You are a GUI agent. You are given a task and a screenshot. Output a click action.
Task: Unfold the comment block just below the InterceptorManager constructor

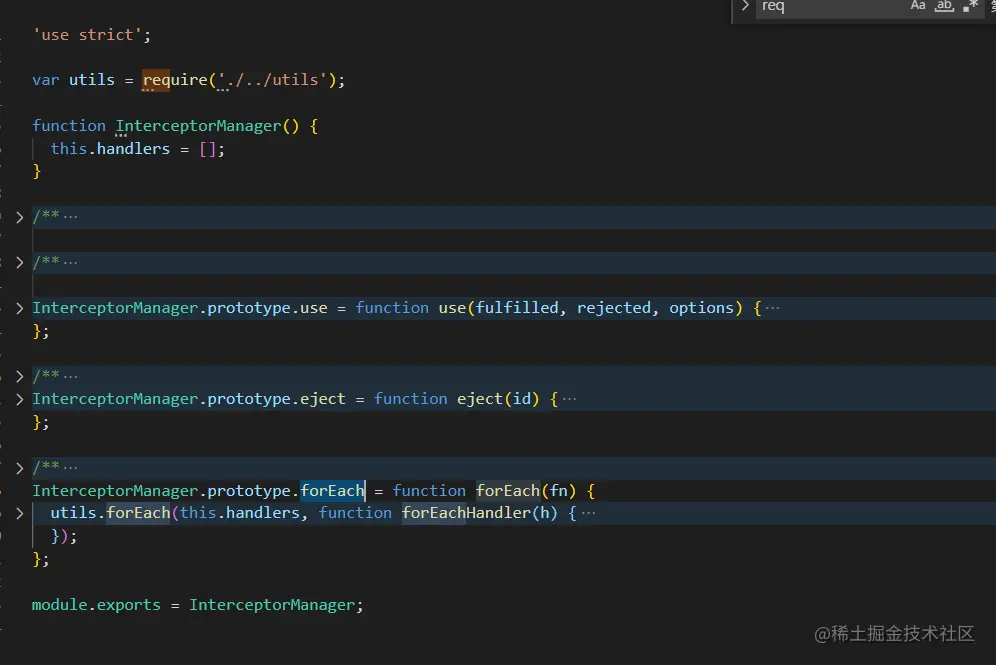20,217
